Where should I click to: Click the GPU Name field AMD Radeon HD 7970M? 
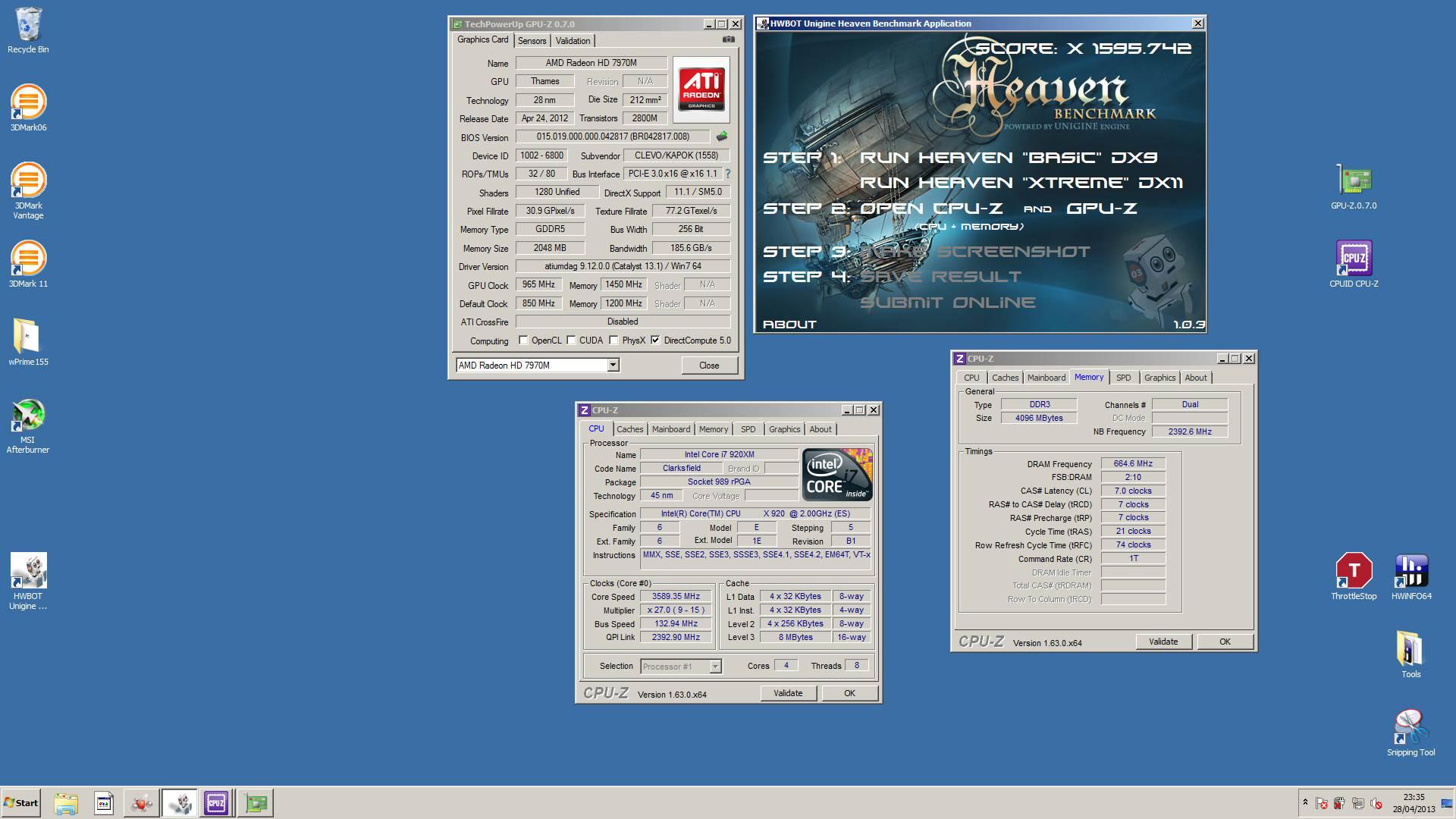point(591,63)
